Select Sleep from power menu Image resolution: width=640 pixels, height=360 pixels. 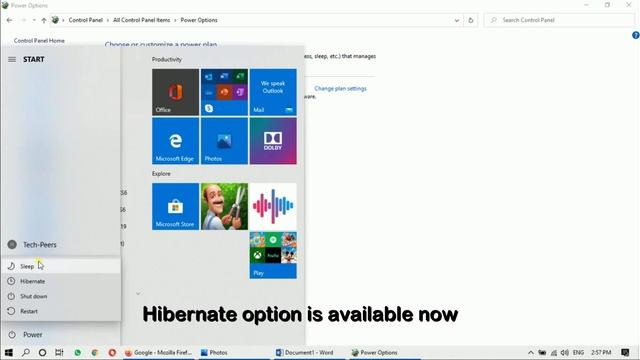click(x=61, y=266)
